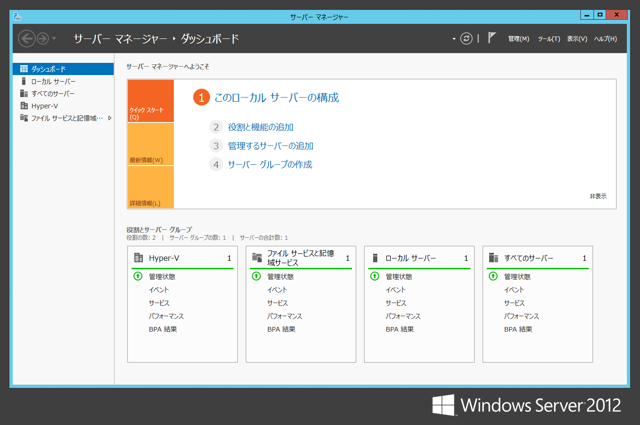Select すべてのサーバー in the sidebar

click(63, 93)
